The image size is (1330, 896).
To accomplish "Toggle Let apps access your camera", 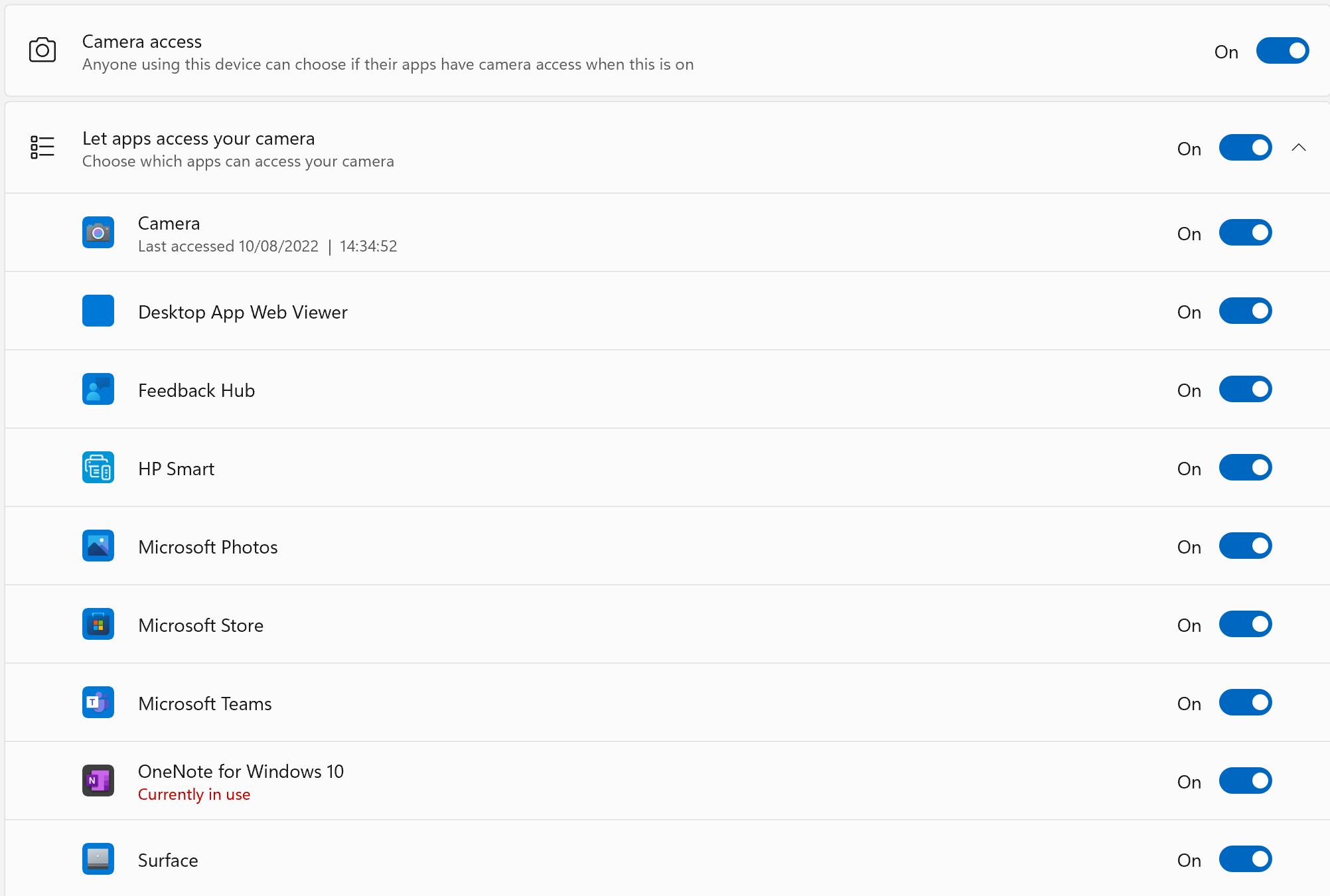I will (1245, 148).
